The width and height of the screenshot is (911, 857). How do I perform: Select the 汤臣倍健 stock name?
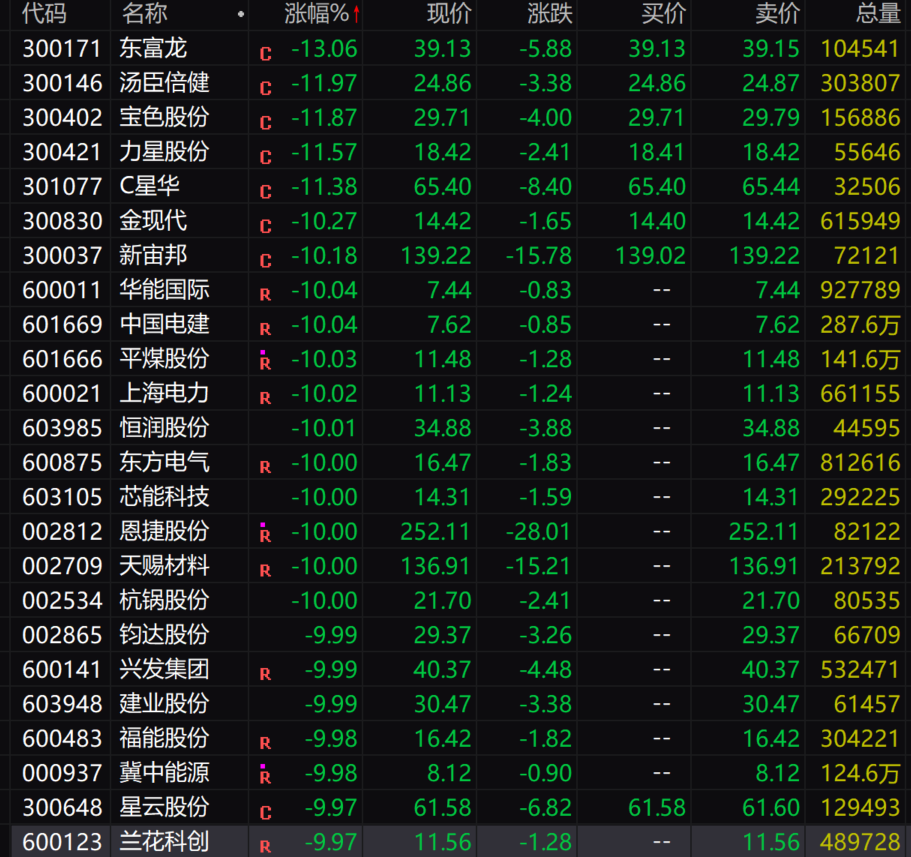coord(164,83)
